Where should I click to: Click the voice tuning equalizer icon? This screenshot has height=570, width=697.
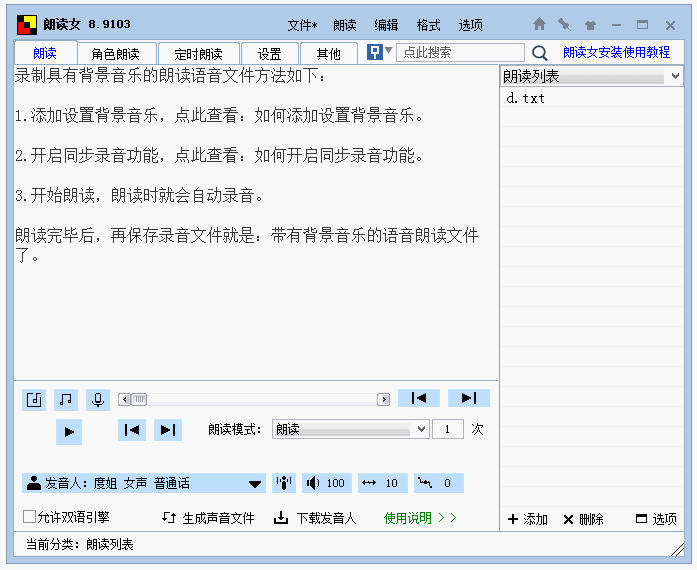coord(284,483)
